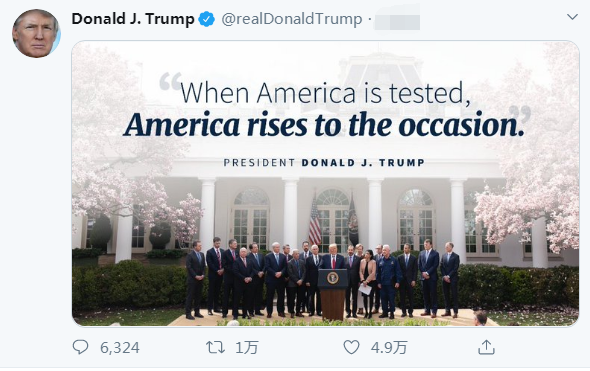Viewport: 590px width, 371px height.
Task: Retweet this post using the retweet icon
Action: (215, 347)
